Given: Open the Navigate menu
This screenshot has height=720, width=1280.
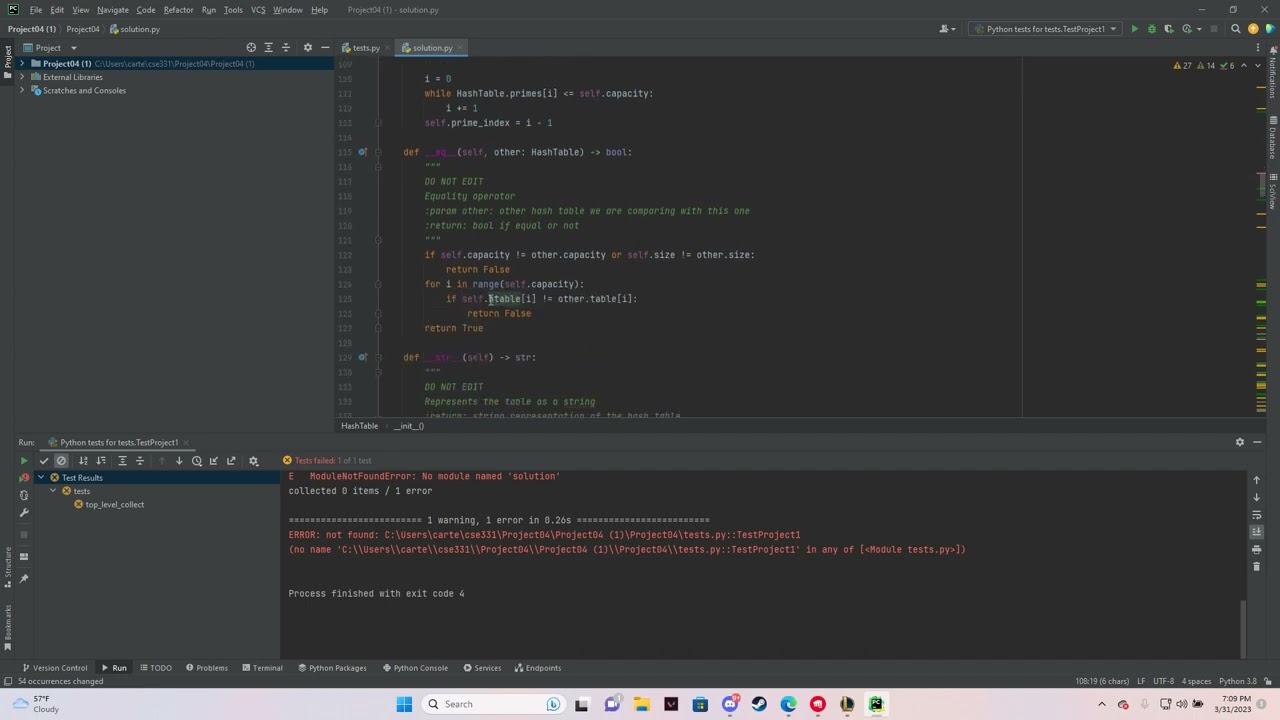Looking at the screenshot, I should [x=112, y=10].
